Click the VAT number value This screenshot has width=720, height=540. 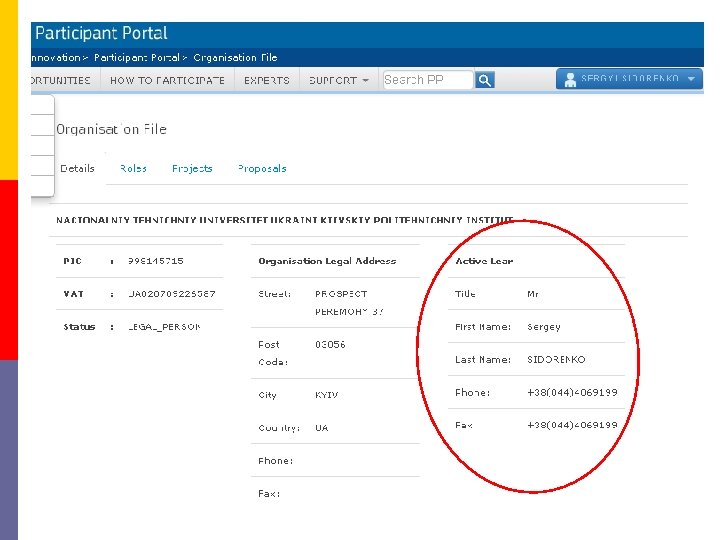coord(172,294)
